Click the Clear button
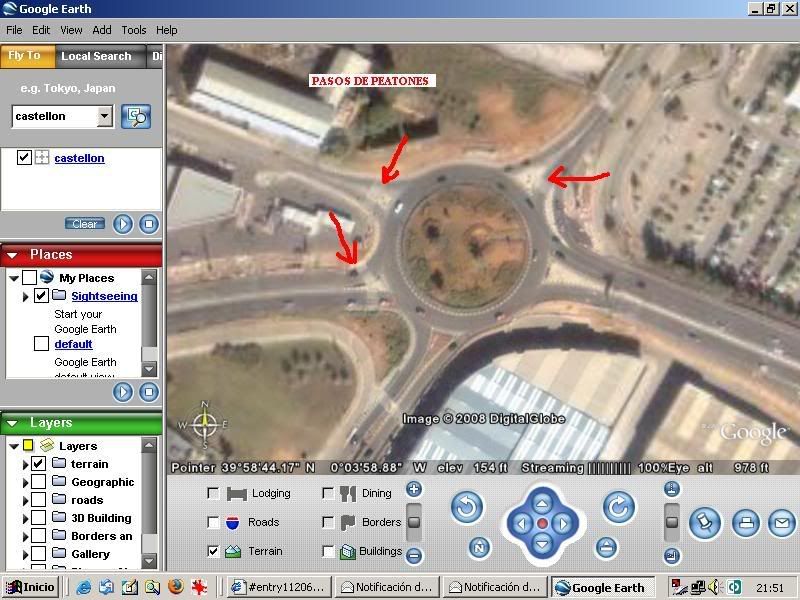This screenshot has height=600, width=800. tap(85, 223)
